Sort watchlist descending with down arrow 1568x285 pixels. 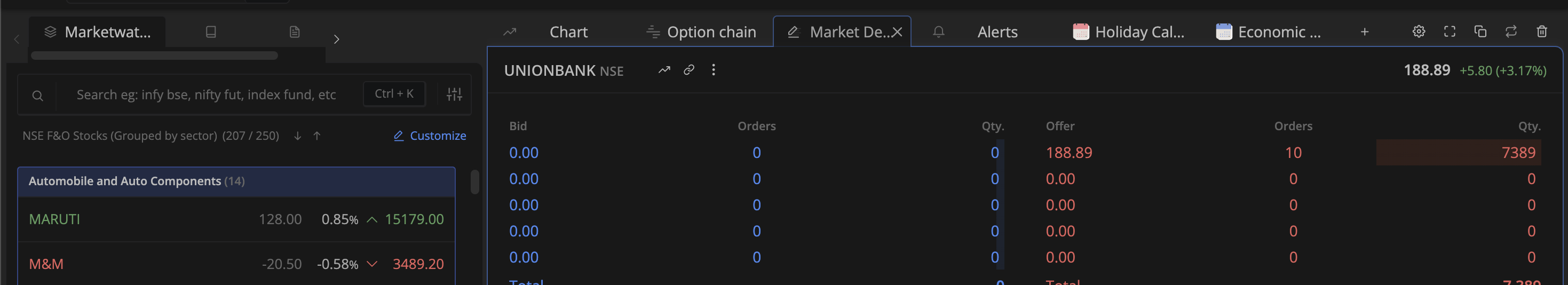pyautogui.click(x=297, y=136)
